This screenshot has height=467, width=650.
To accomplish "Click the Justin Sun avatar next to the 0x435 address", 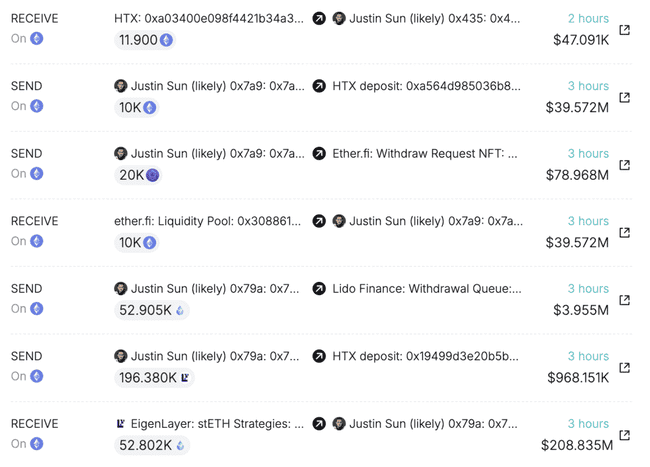I will click(x=339, y=19).
